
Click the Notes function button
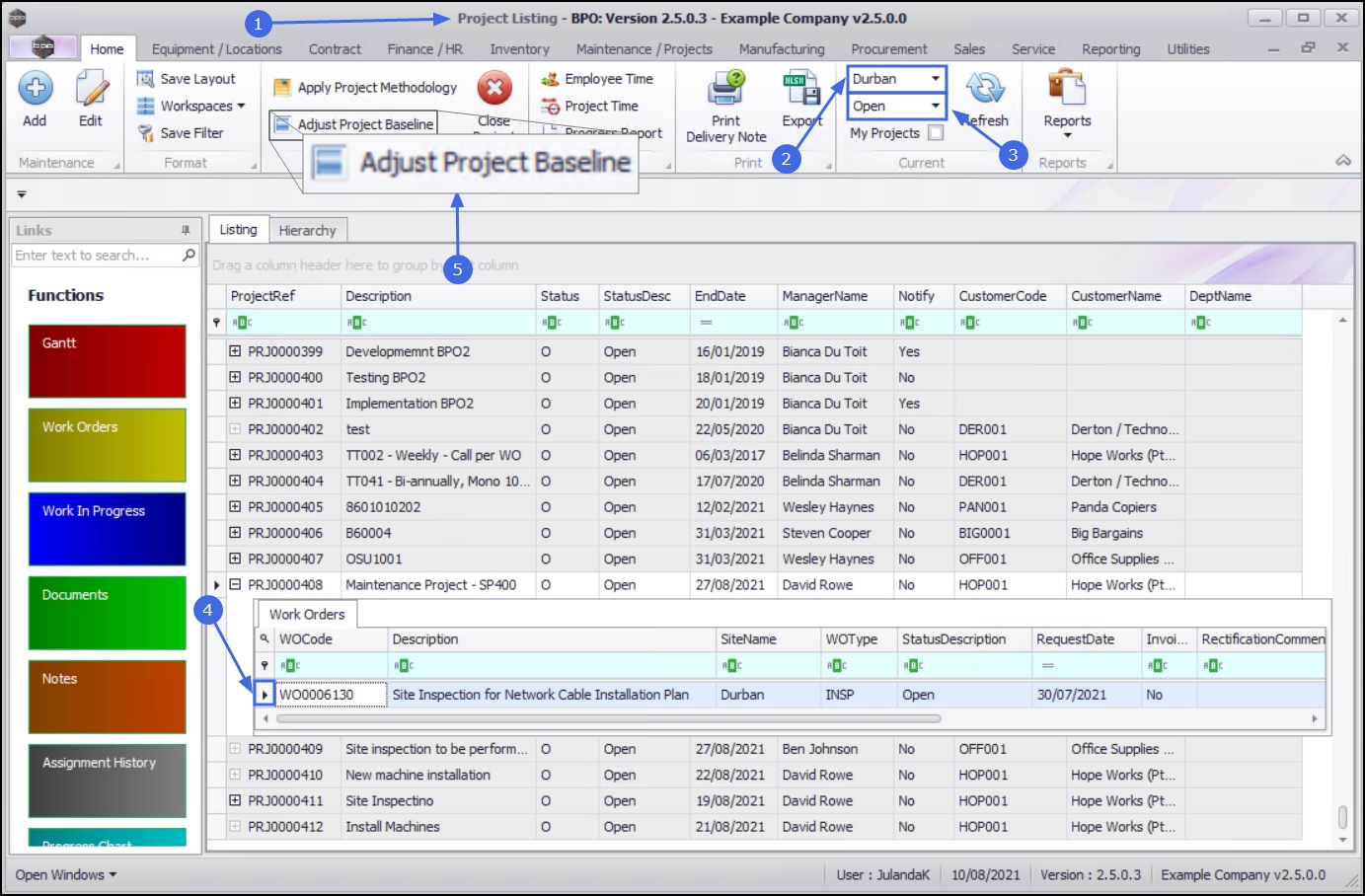click(107, 697)
